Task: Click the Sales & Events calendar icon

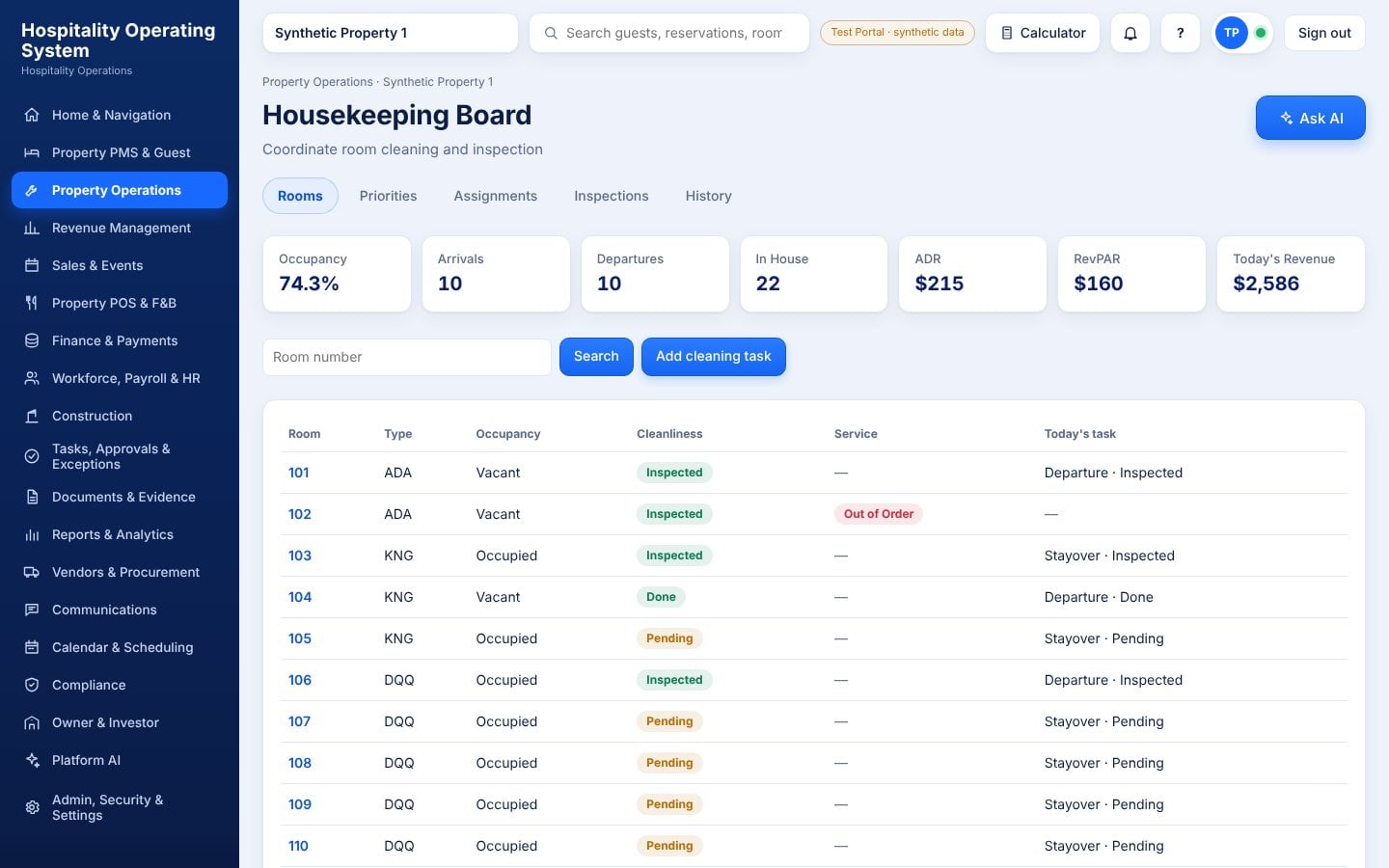Action: (32, 265)
